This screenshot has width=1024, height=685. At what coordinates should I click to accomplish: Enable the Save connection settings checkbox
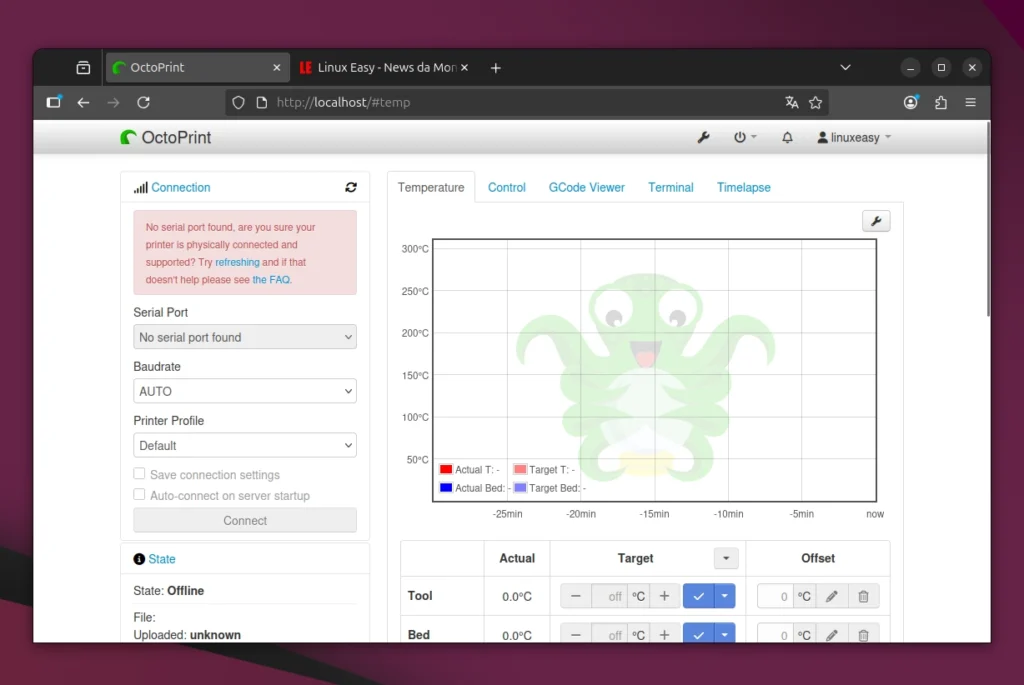(139, 474)
